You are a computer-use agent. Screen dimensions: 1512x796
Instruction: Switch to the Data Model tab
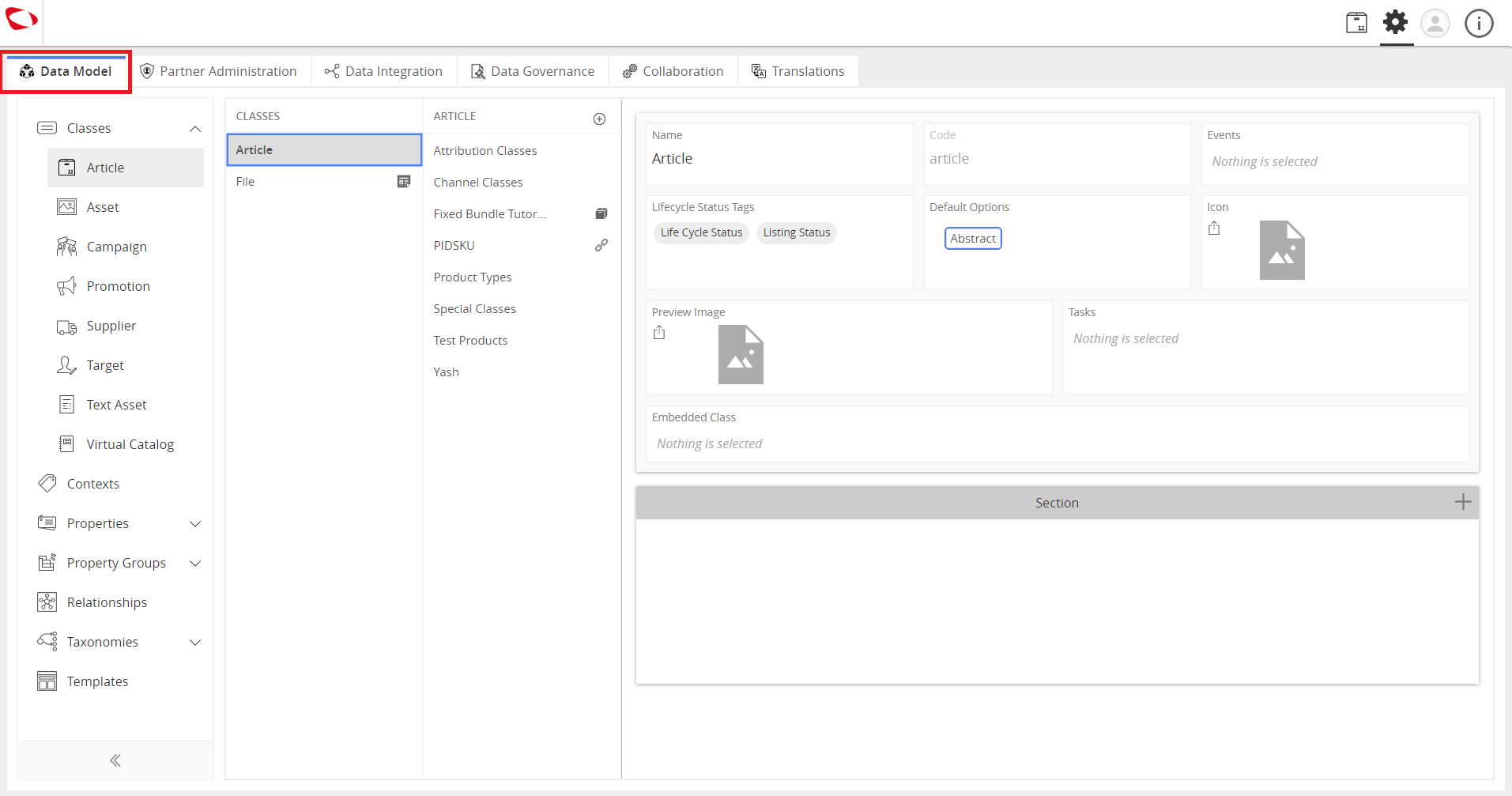point(66,71)
